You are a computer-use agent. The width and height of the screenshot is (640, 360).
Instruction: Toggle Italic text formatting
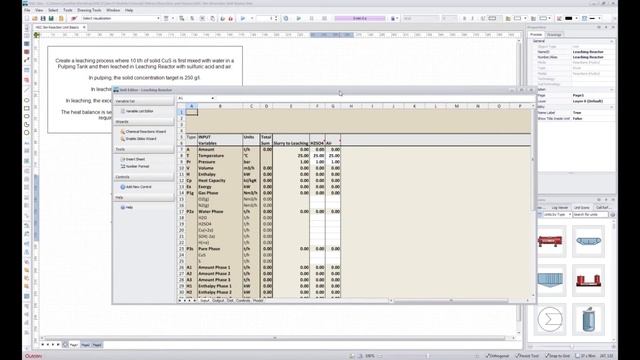473,18
